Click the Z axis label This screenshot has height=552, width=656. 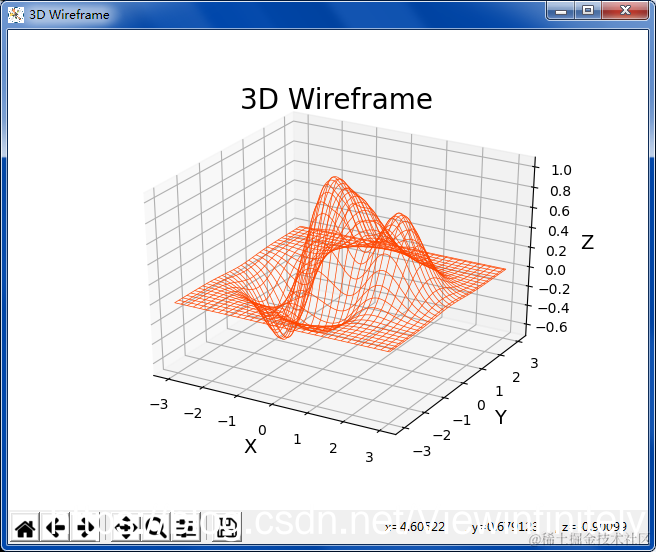587,242
